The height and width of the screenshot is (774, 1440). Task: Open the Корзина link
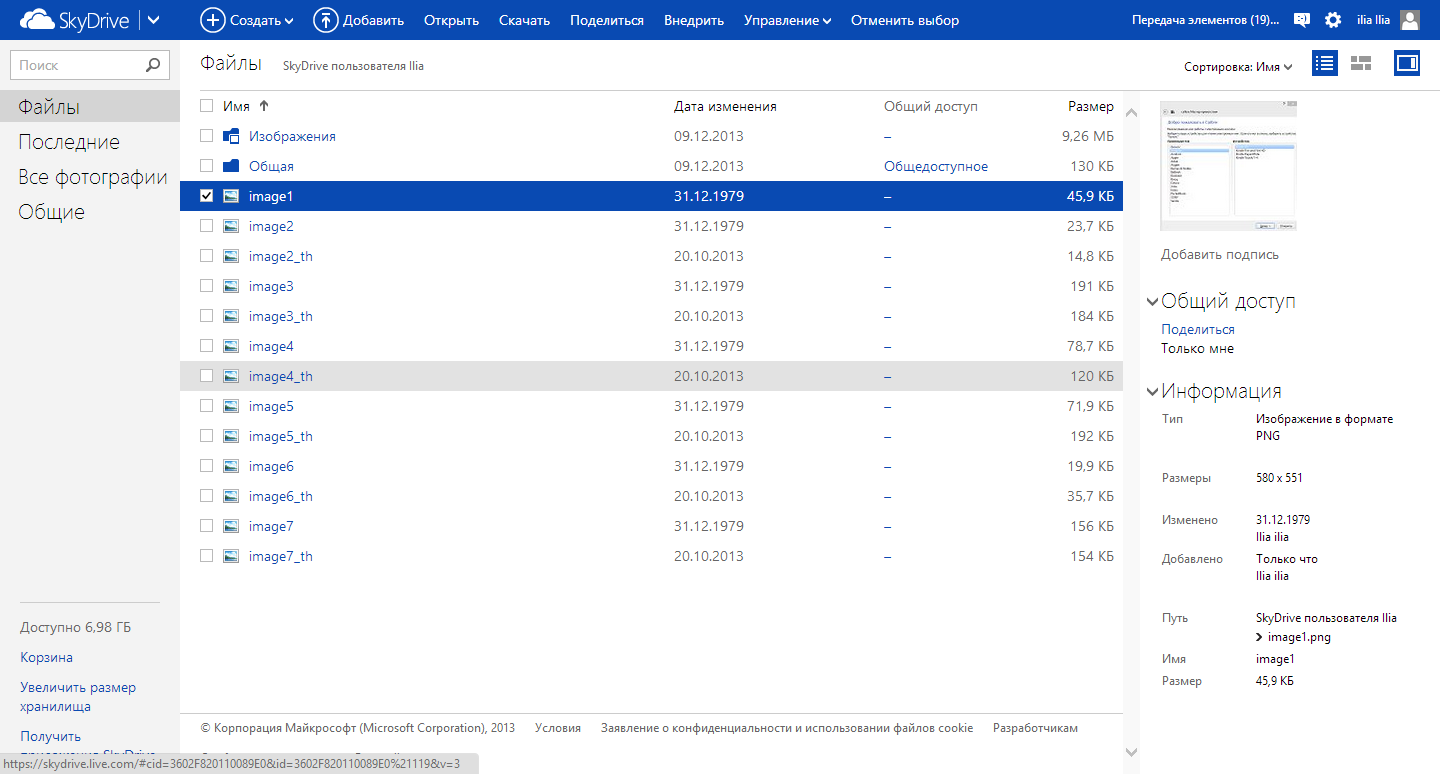[x=46, y=657]
